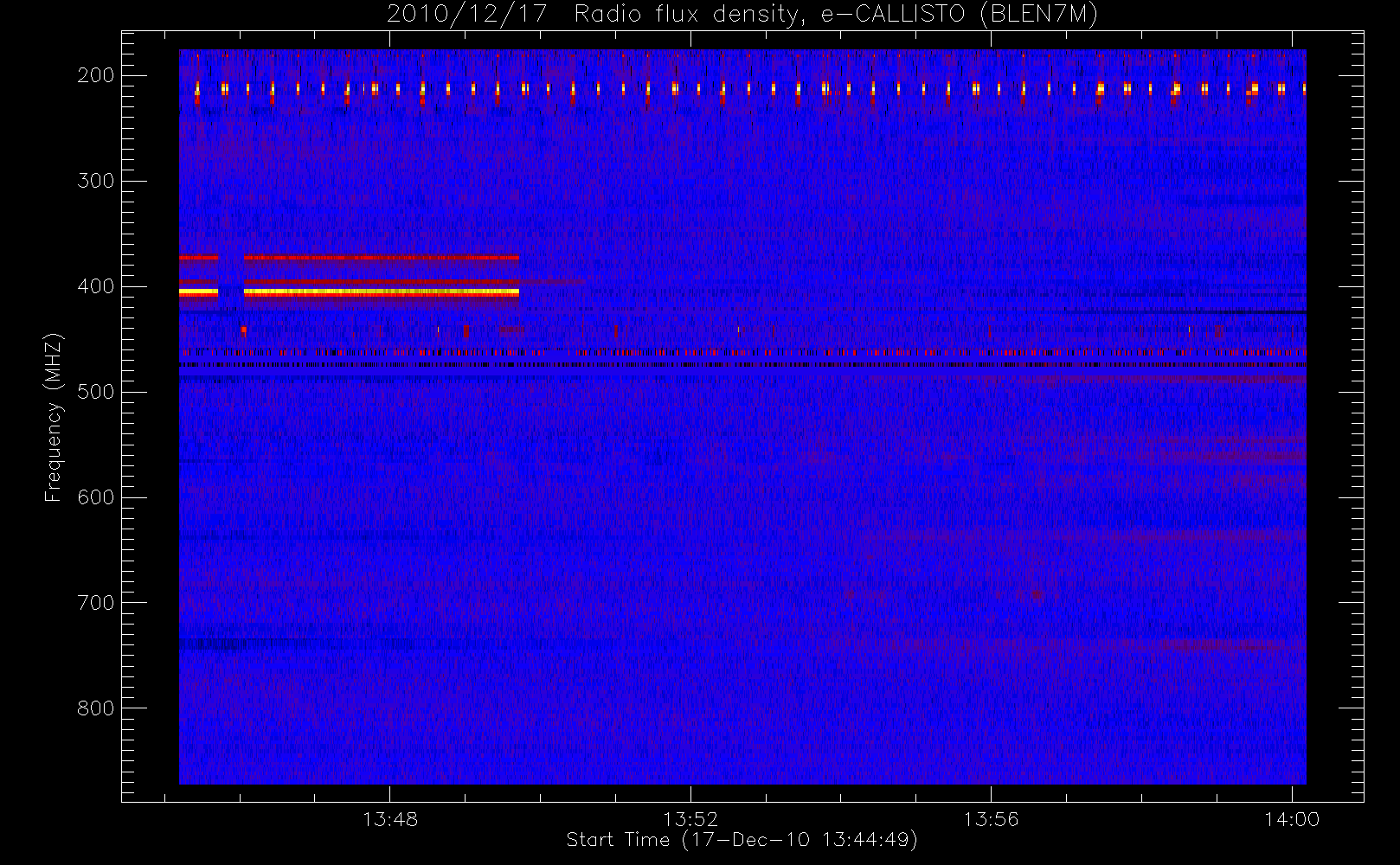Select the '800' frequency axis label
Screen dimensions: 1400x865
[95, 708]
